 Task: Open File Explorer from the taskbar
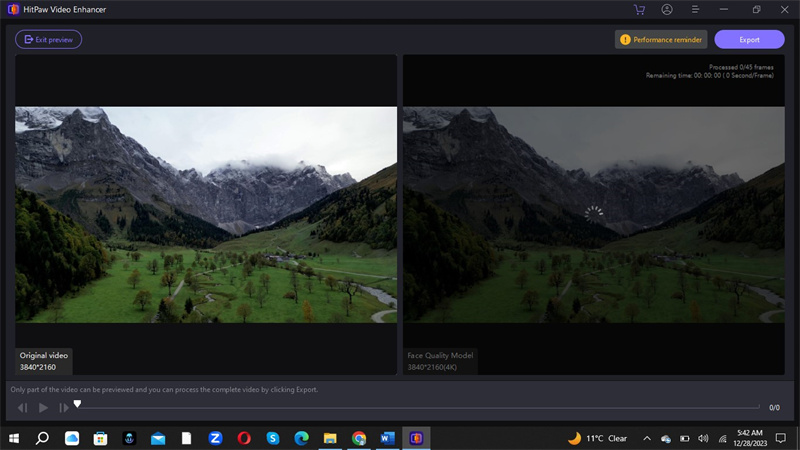(x=330, y=438)
